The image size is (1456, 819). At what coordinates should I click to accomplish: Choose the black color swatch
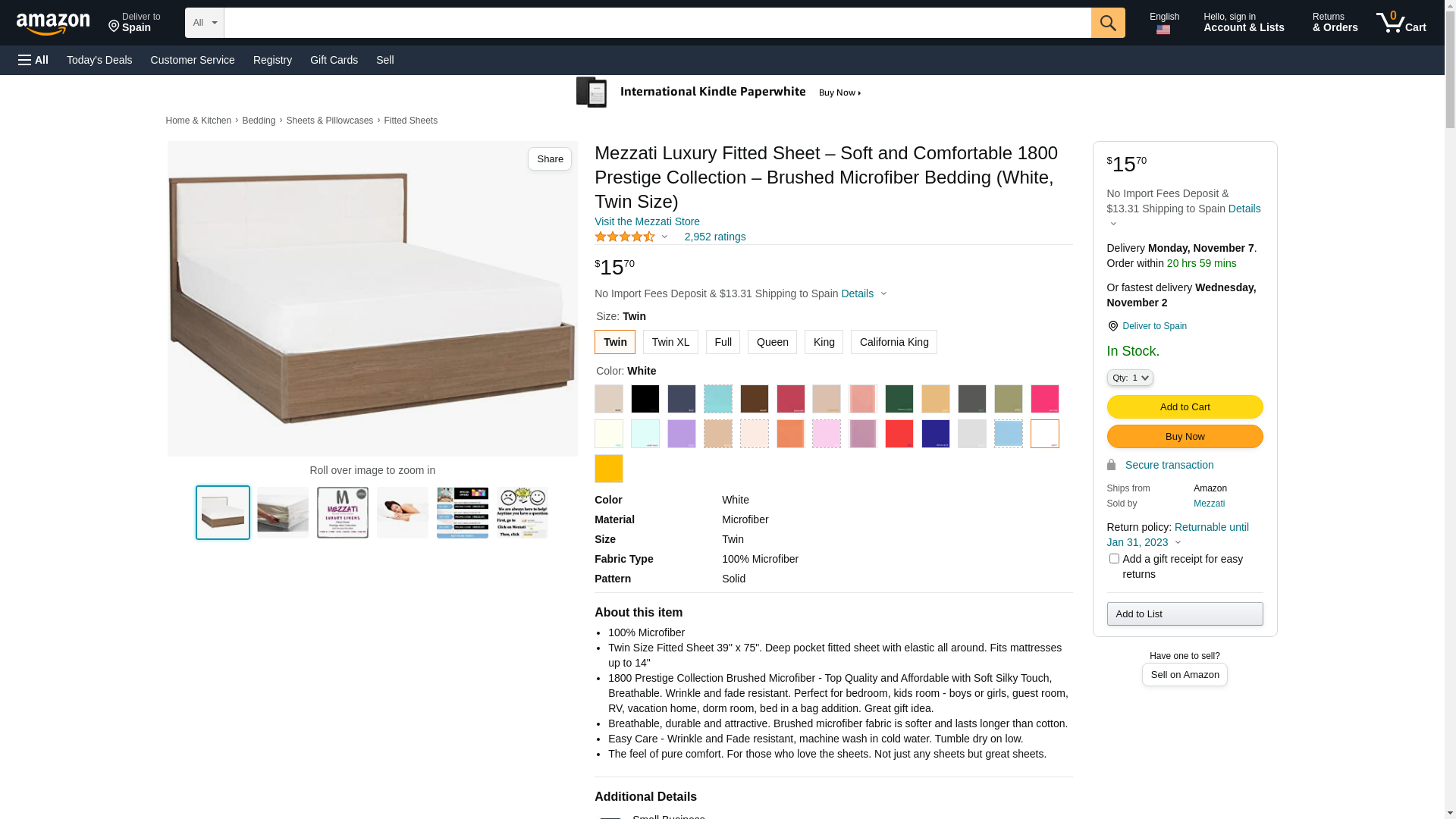[x=645, y=399]
